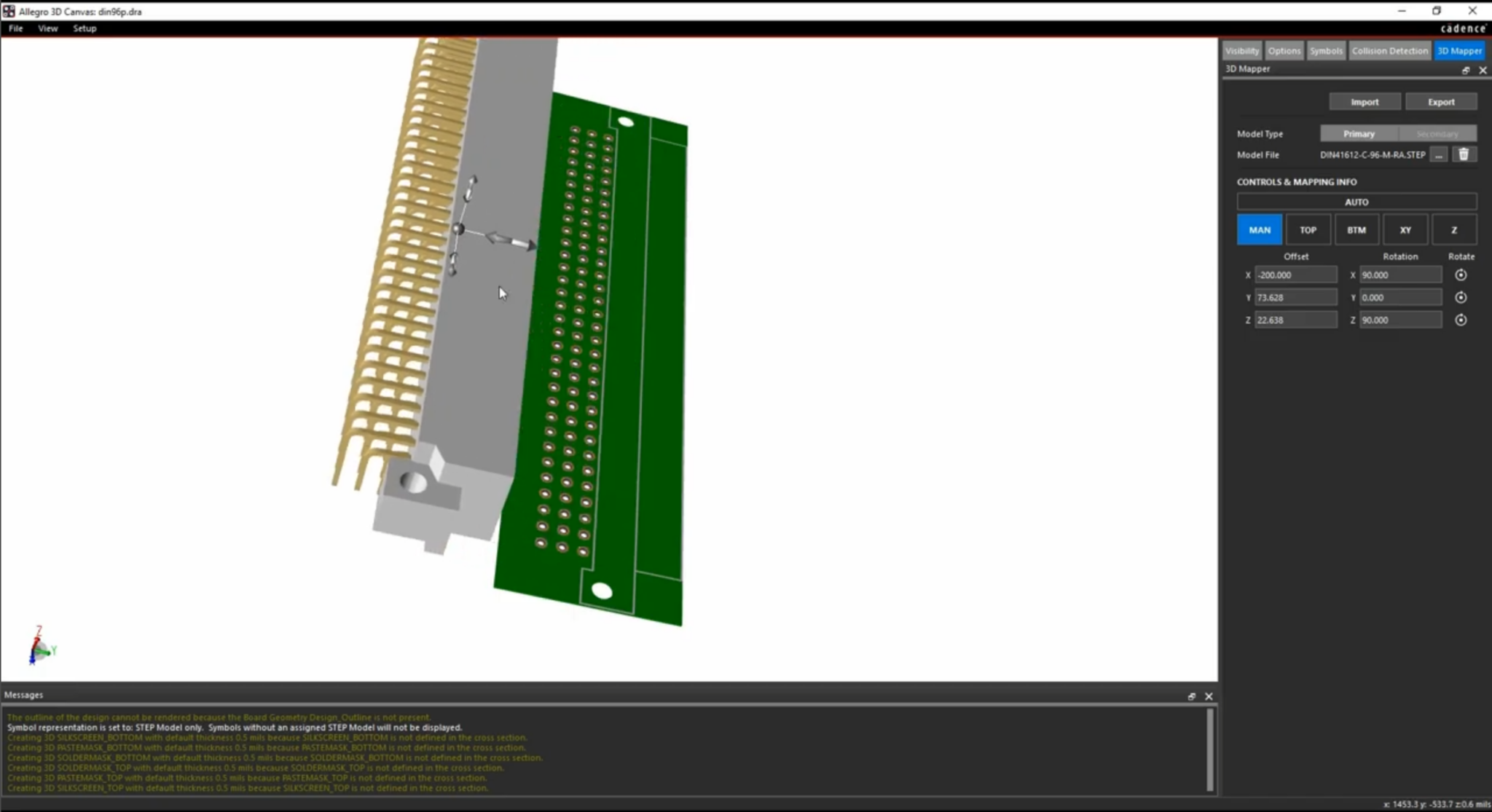Open the View menu
Viewport: 1492px width, 812px height.
tap(47, 28)
